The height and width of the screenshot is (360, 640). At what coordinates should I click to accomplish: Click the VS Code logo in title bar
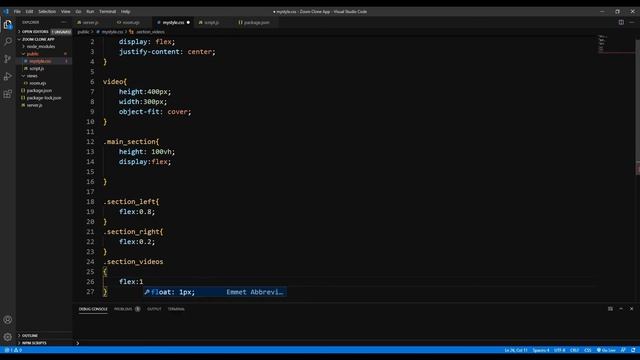pos(6,11)
